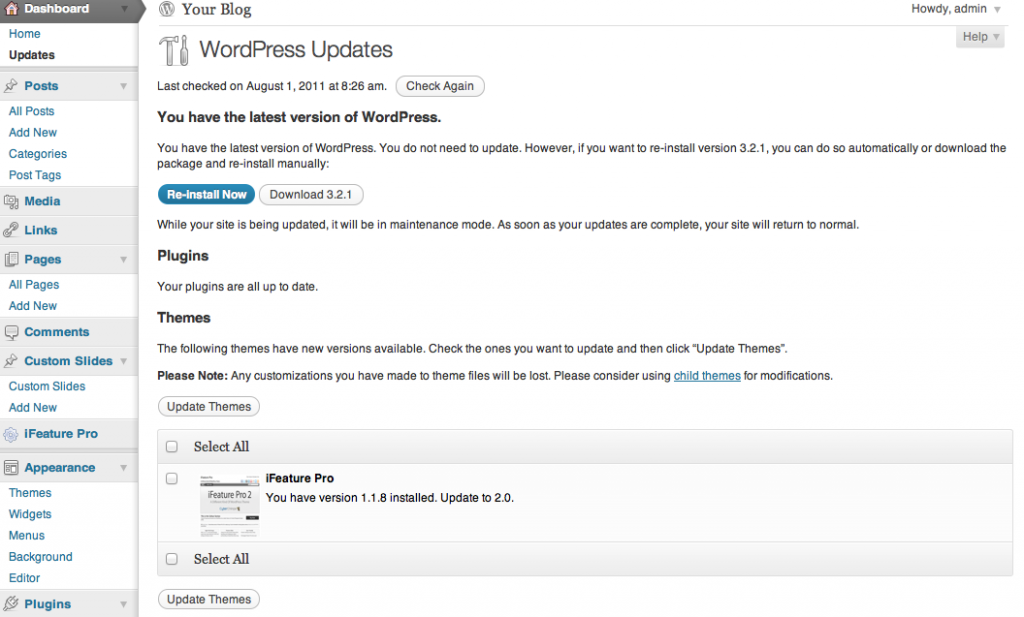Click the upper Update Themes button

[209, 407]
